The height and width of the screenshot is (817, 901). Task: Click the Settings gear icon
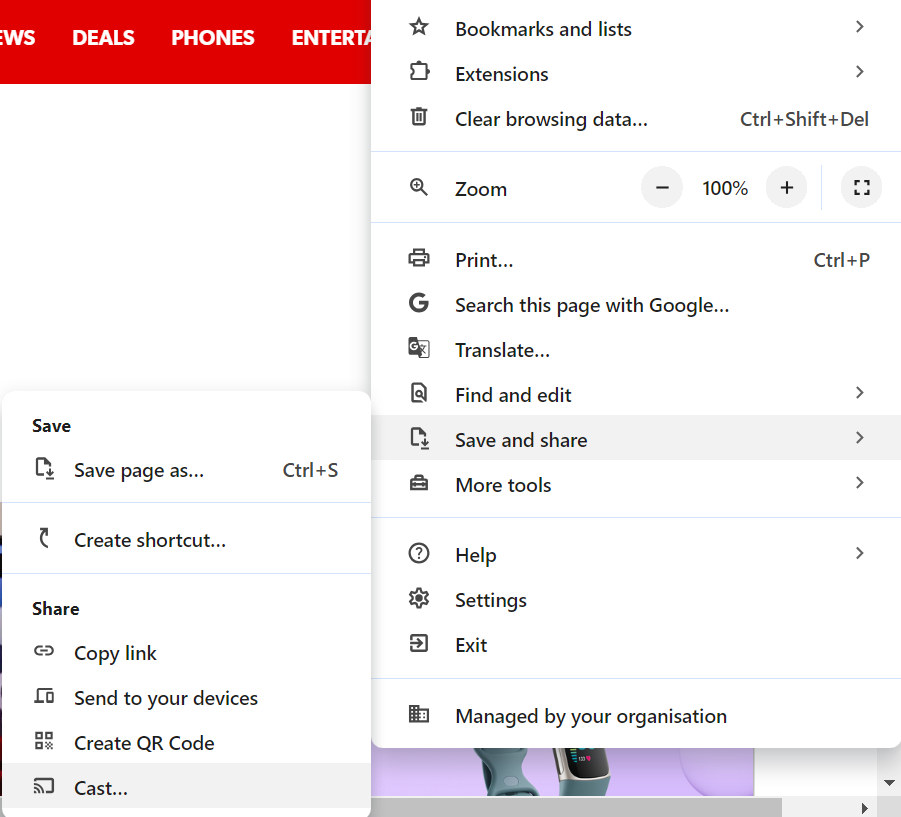click(x=419, y=598)
